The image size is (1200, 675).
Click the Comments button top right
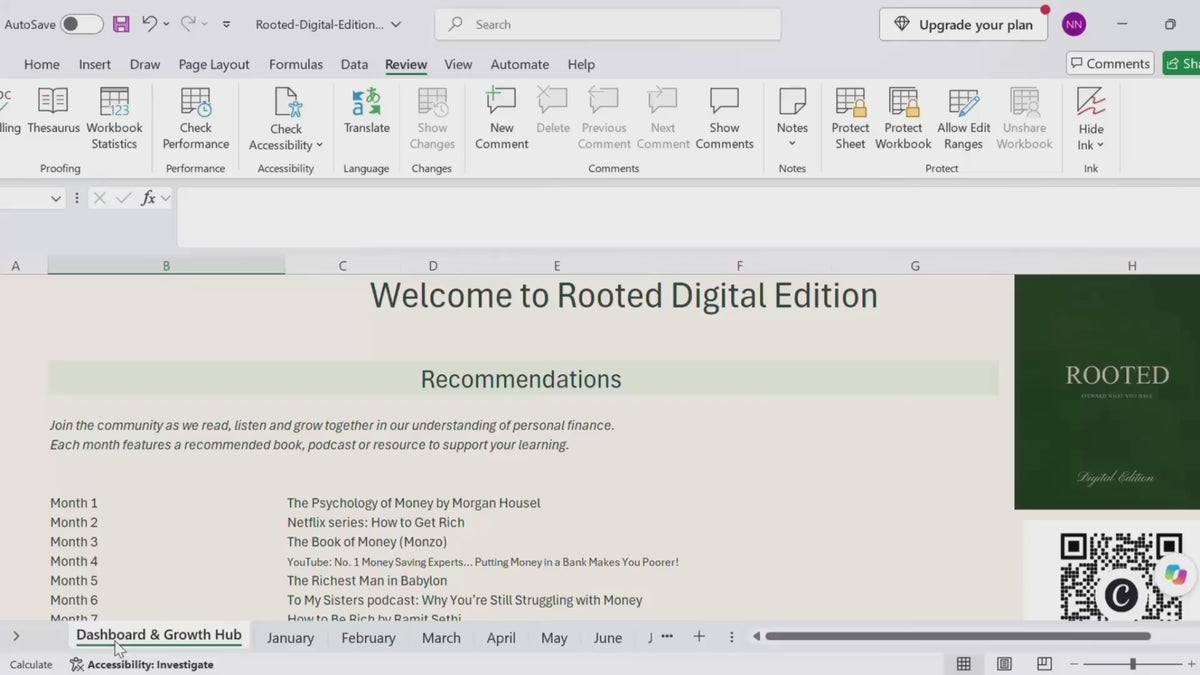(x=1110, y=64)
